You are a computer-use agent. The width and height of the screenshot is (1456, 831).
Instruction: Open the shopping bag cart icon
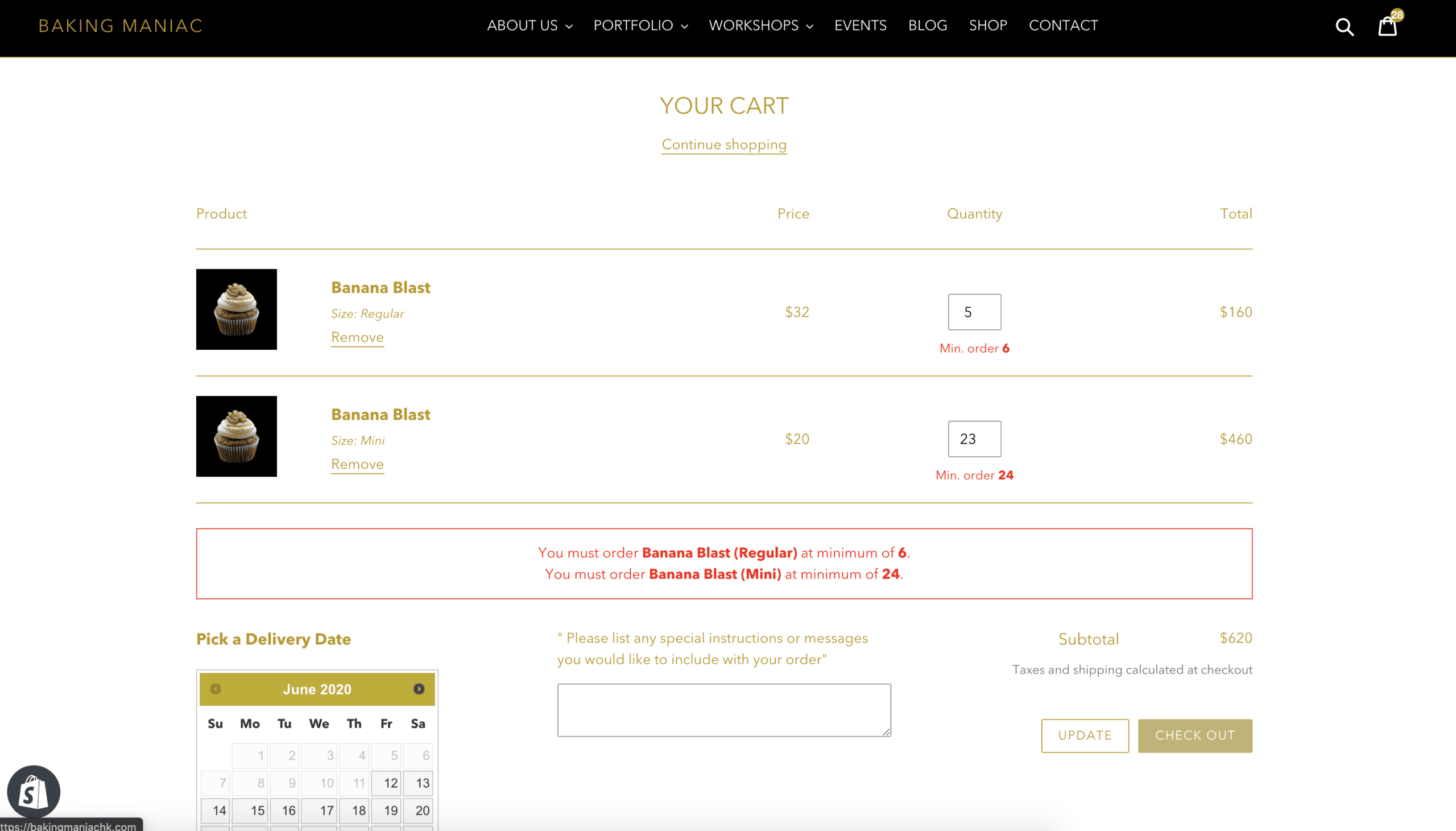pyautogui.click(x=1388, y=26)
